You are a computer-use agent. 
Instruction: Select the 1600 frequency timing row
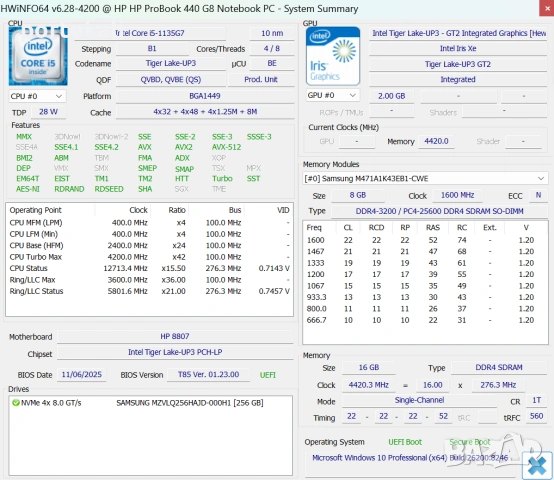click(425, 240)
